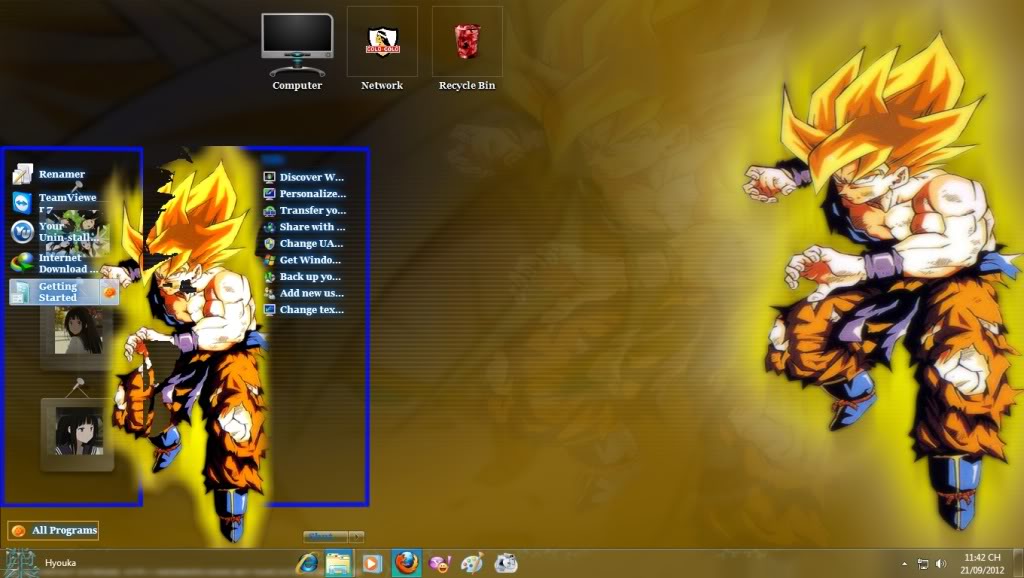1024x578 pixels.
Task: Open the Recycle Bin on the desktop
Action: (x=466, y=45)
